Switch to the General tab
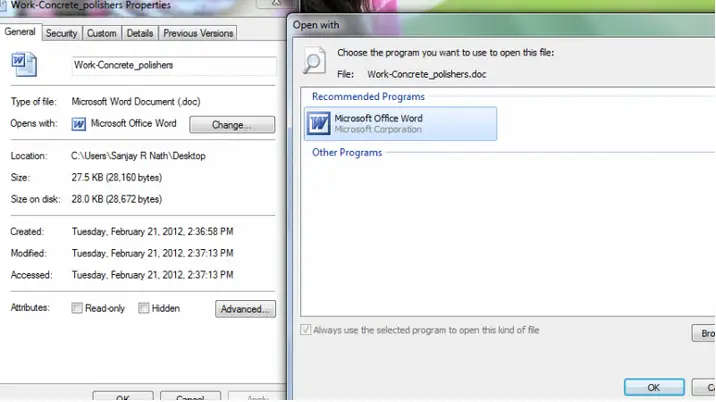This screenshot has height=402, width=716. [20, 32]
